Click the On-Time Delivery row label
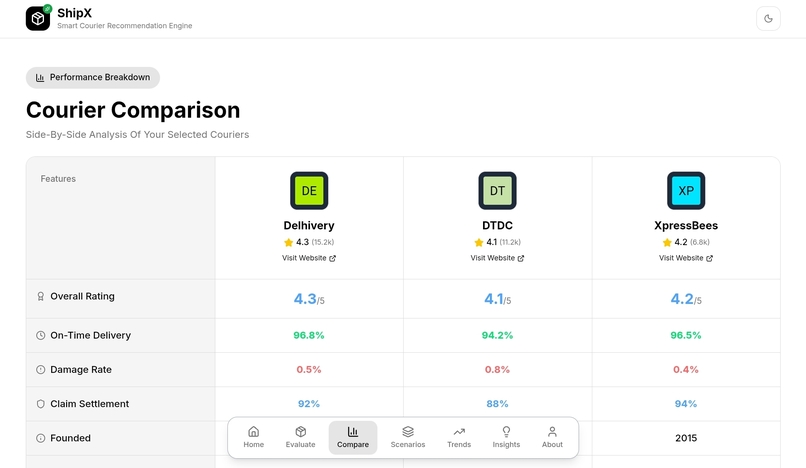 [90, 335]
